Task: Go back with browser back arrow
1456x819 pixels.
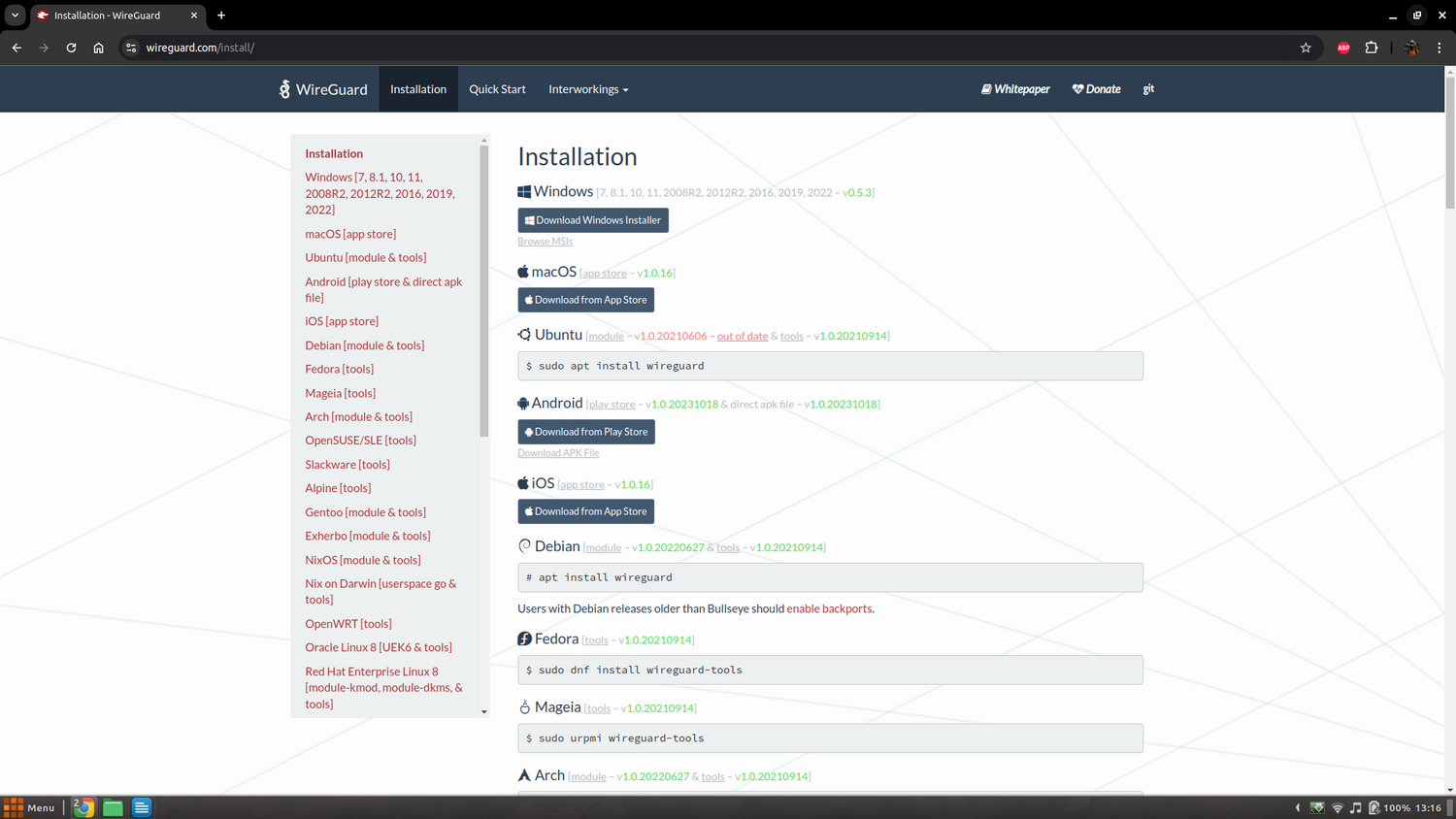Action: [x=17, y=48]
